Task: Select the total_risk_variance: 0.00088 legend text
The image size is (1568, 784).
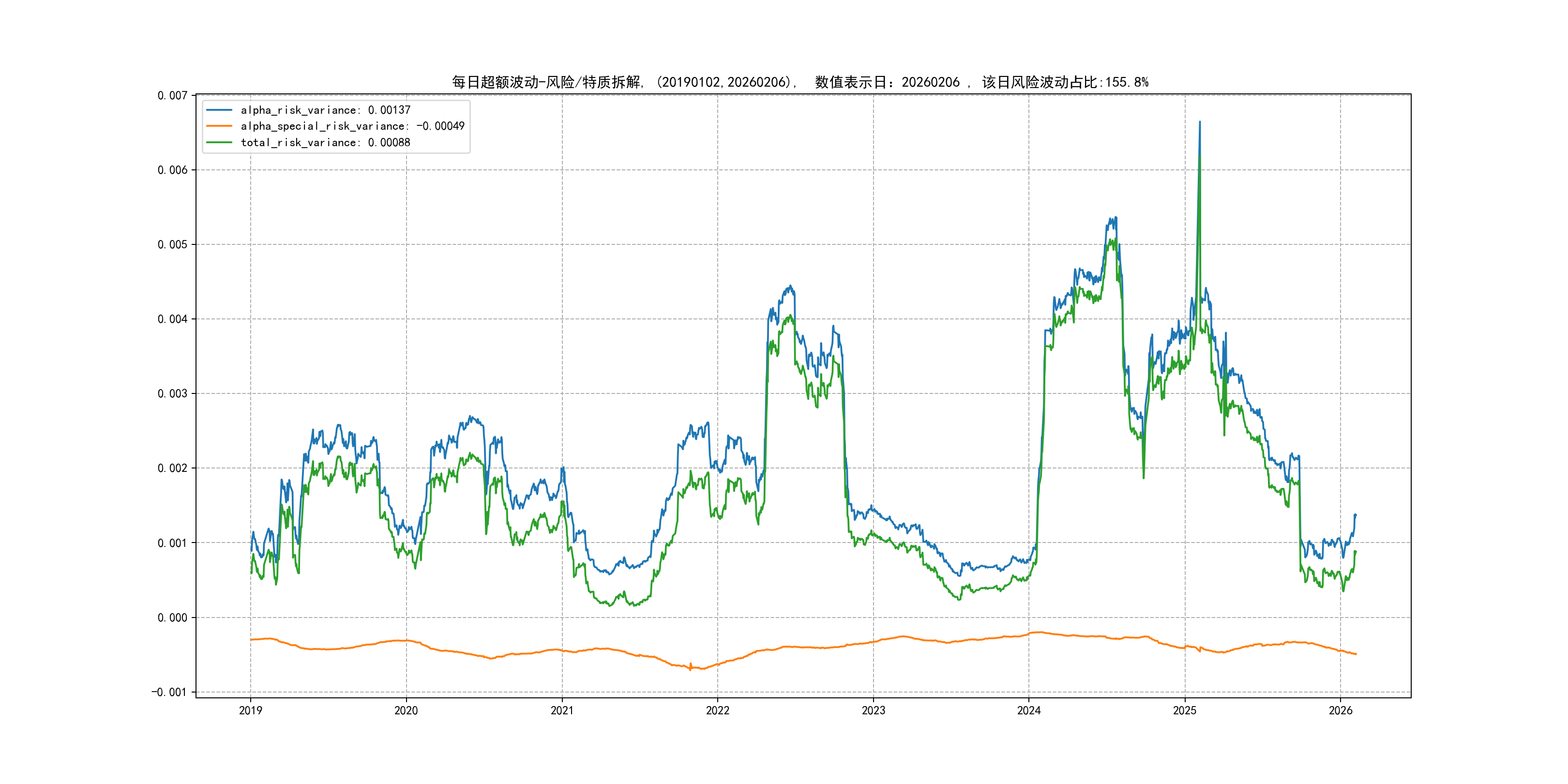Action: tap(326, 142)
